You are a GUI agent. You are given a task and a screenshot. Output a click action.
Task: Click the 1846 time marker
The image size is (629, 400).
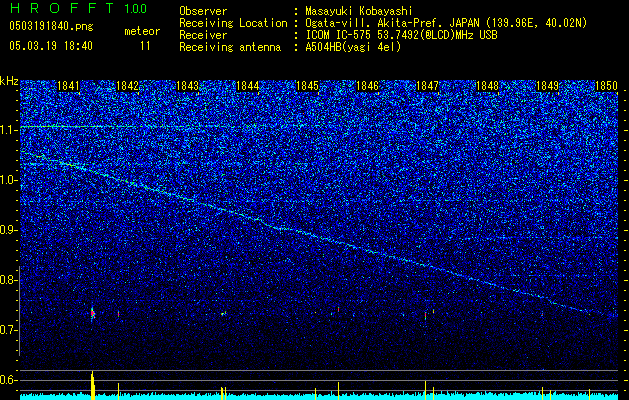click(x=367, y=86)
